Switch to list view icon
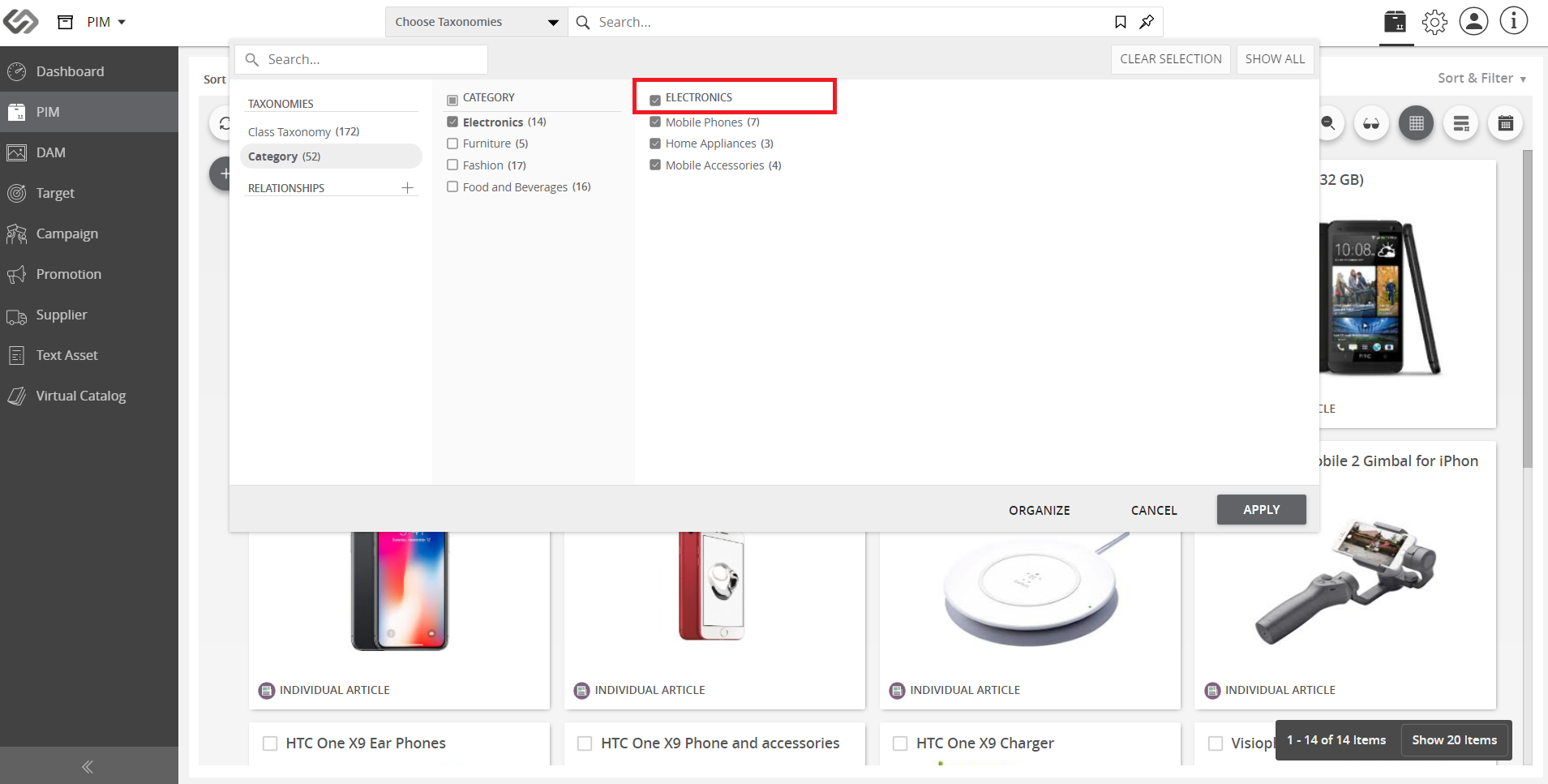Image resolution: width=1548 pixels, height=784 pixels. click(x=1461, y=123)
